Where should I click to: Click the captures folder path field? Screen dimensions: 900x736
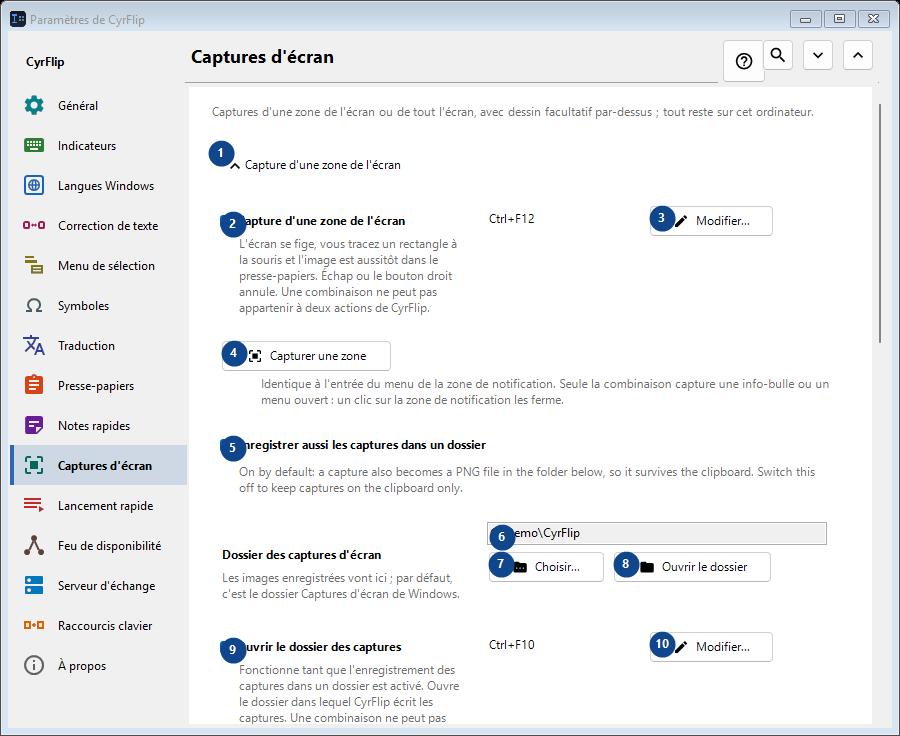657,533
